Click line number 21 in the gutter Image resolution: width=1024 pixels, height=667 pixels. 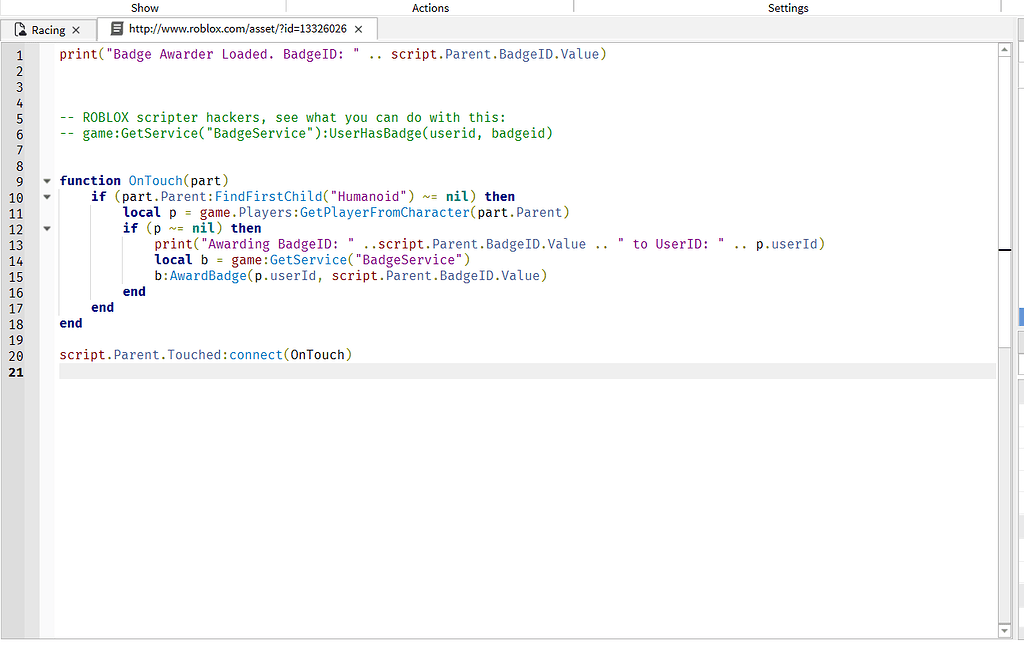point(15,372)
